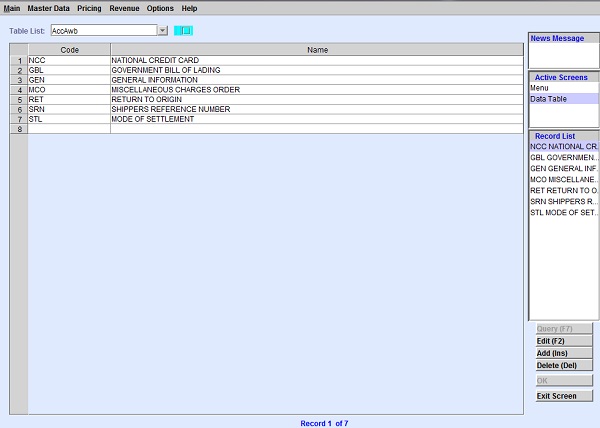Open the Help menu
600x428 pixels.
[x=189, y=8]
